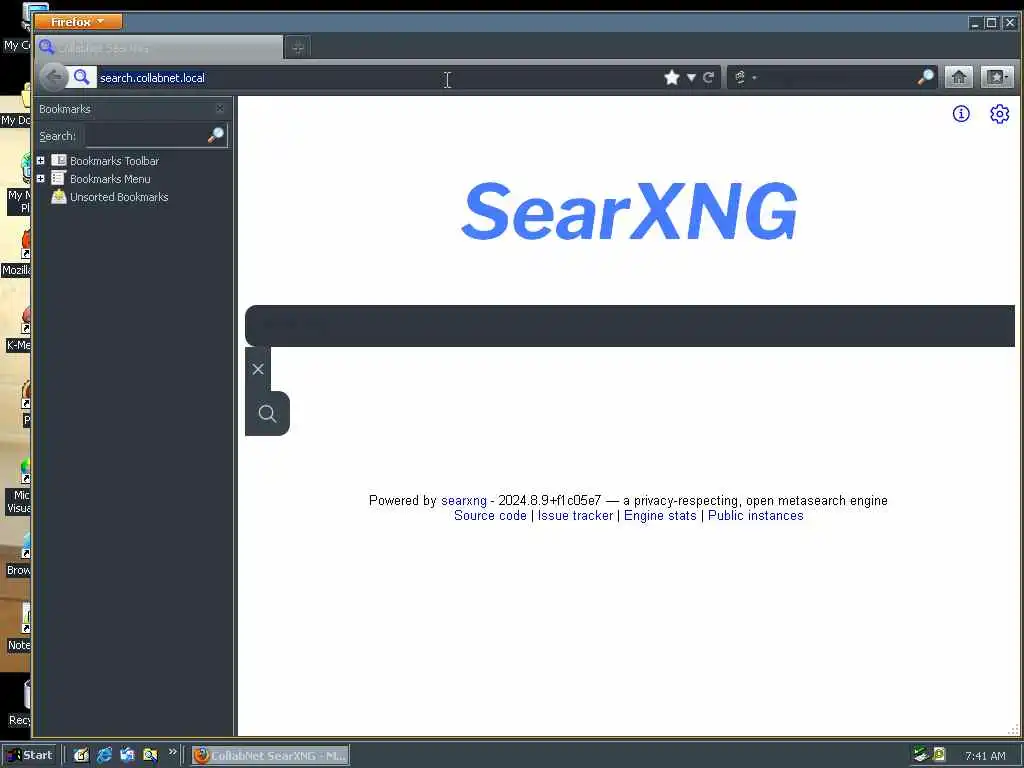Click the magnifier in bookmarks search
This screenshot has width=1024, height=768.
pos(216,135)
